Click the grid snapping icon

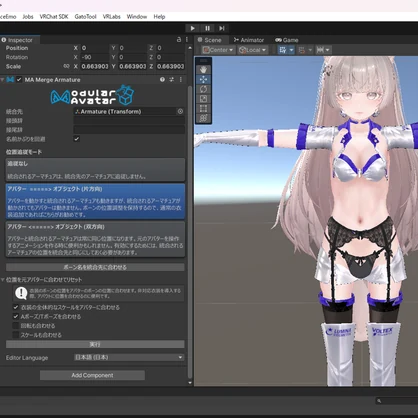[x=302, y=50]
